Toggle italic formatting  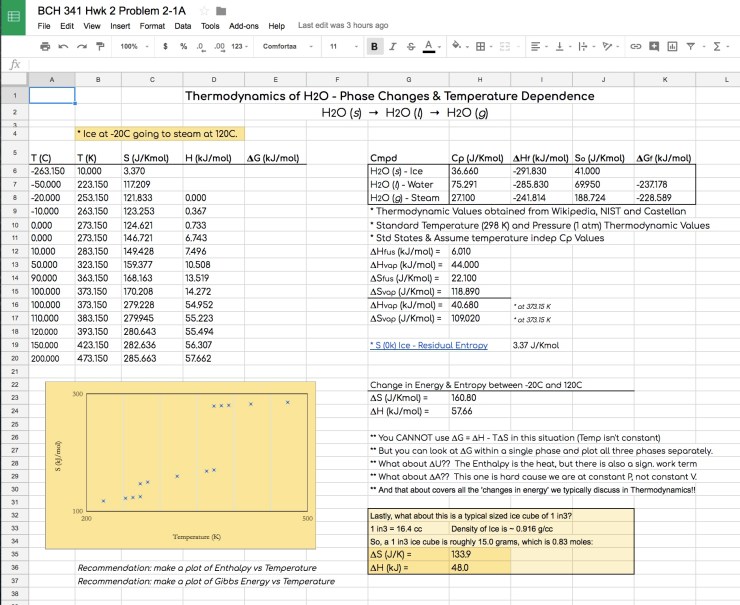pyautogui.click(x=393, y=46)
